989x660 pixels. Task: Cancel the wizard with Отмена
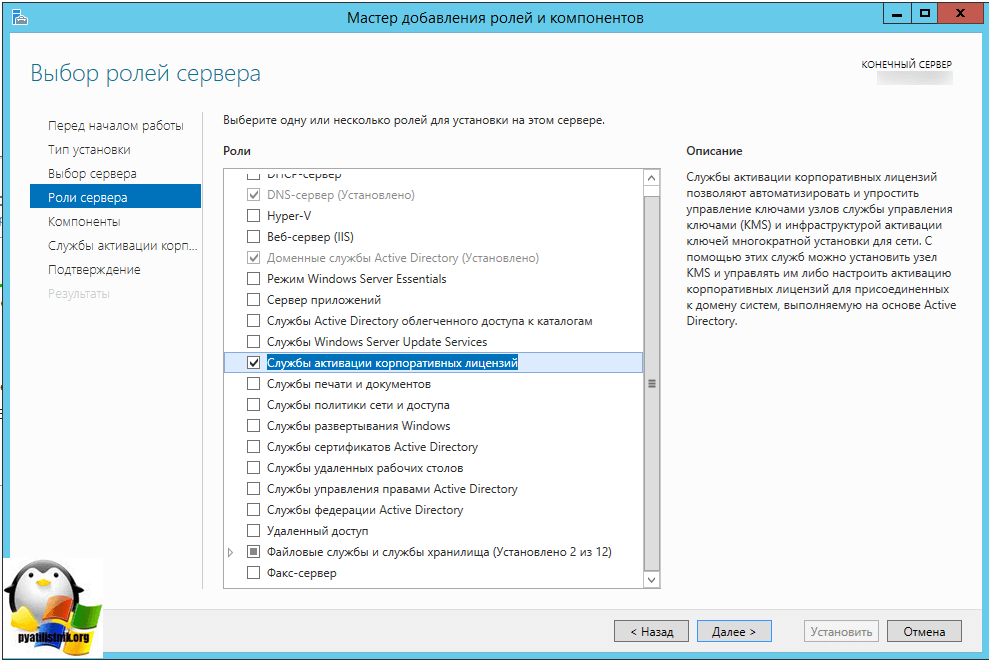[x=924, y=632]
